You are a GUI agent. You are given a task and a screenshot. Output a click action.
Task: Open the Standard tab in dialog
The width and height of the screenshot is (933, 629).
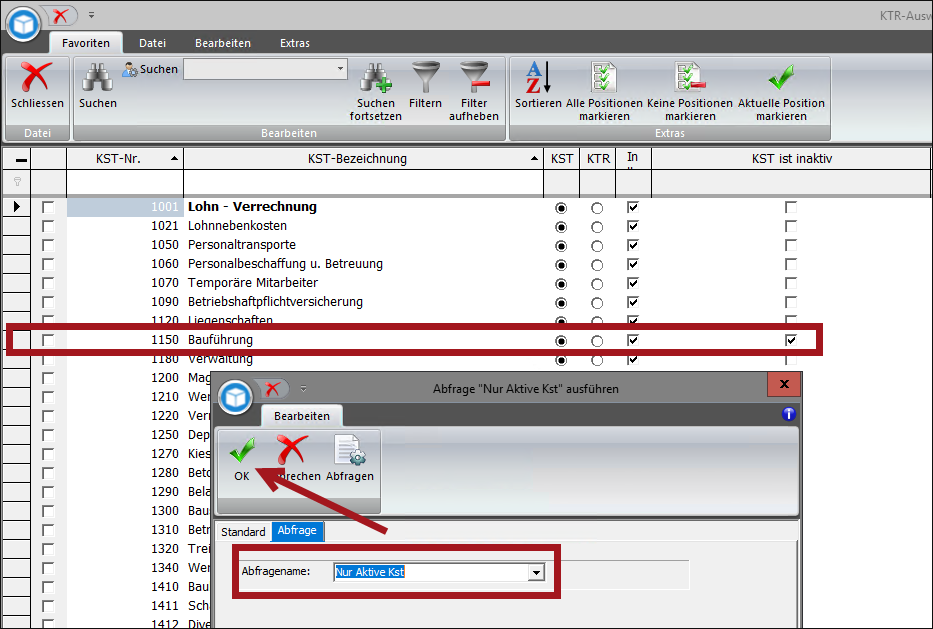(x=243, y=532)
